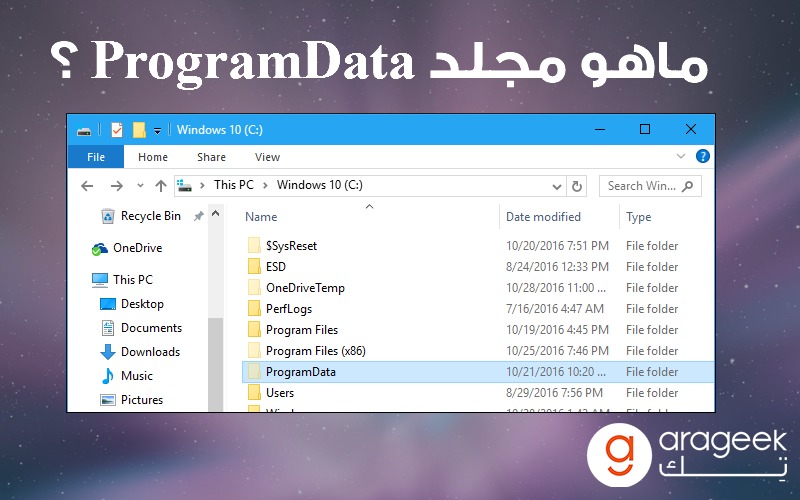This screenshot has height=500, width=800.
Task: Click the Properties quick access icon
Action: (117, 130)
